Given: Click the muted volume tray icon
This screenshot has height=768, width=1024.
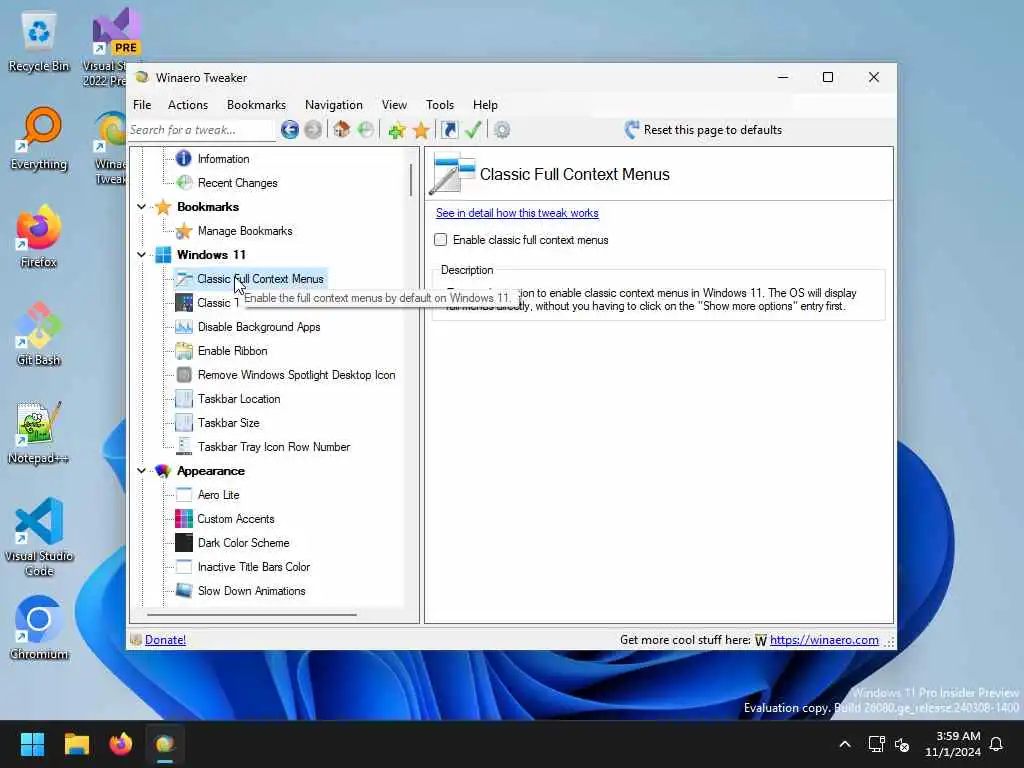Looking at the screenshot, I should tap(903, 744).
